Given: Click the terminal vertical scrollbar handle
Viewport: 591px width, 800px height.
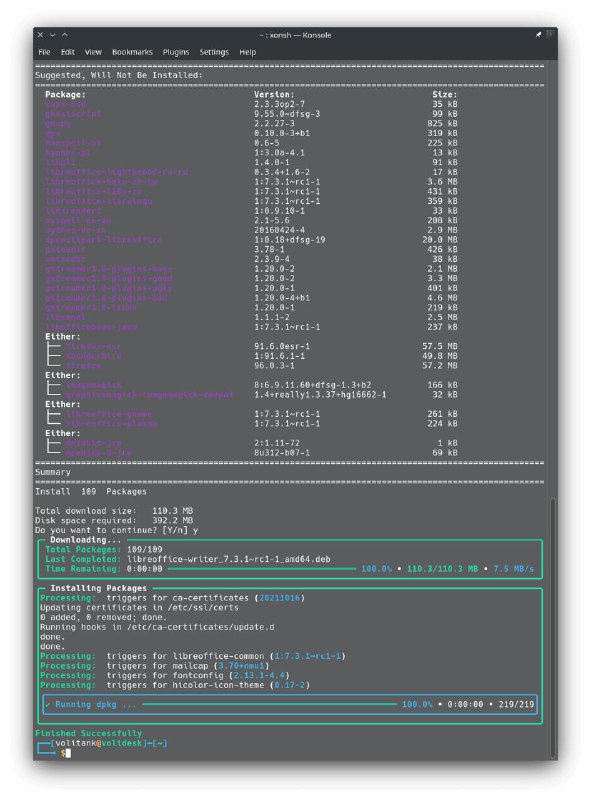Looking at the screenshot, I should pyautogui.click(x=553, y=629).
